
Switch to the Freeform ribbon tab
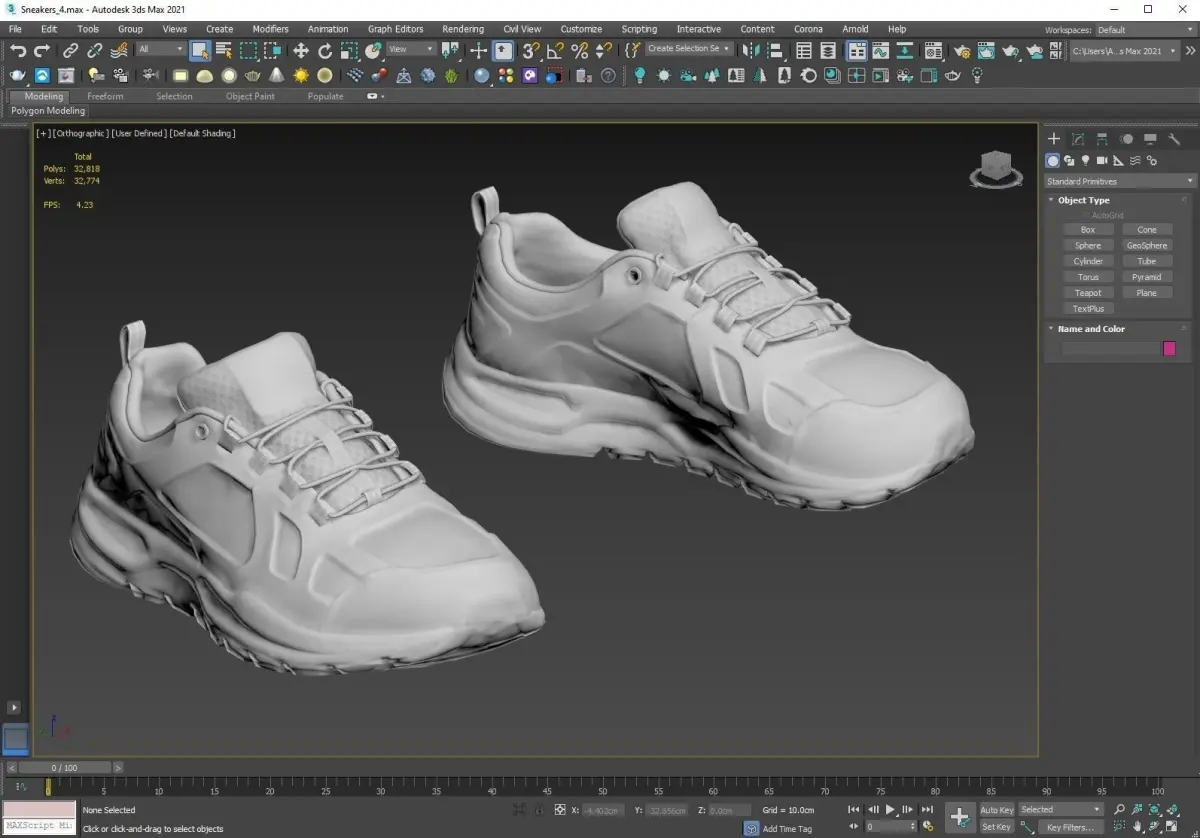[x=105, y=96]
